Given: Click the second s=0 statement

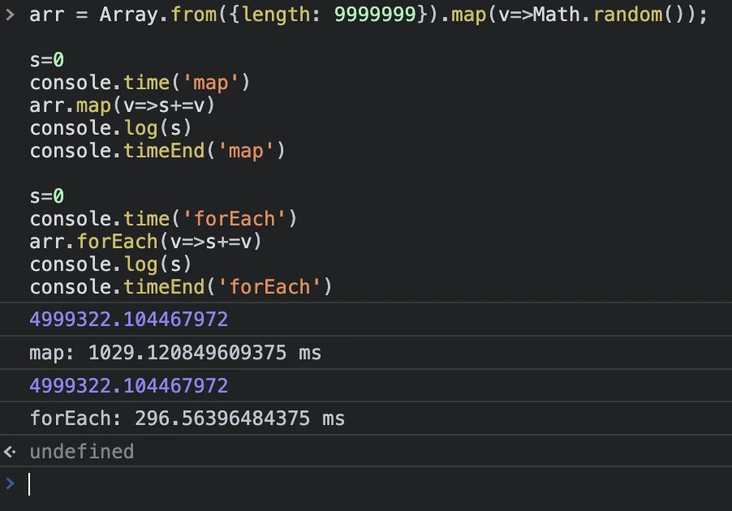Looking at the screenshot, I should [47, 196].
